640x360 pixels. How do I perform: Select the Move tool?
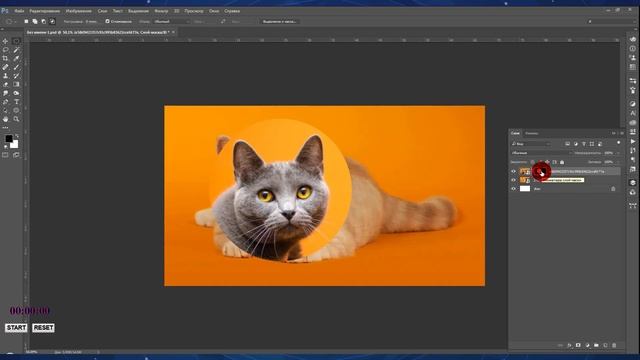[5, 41]
